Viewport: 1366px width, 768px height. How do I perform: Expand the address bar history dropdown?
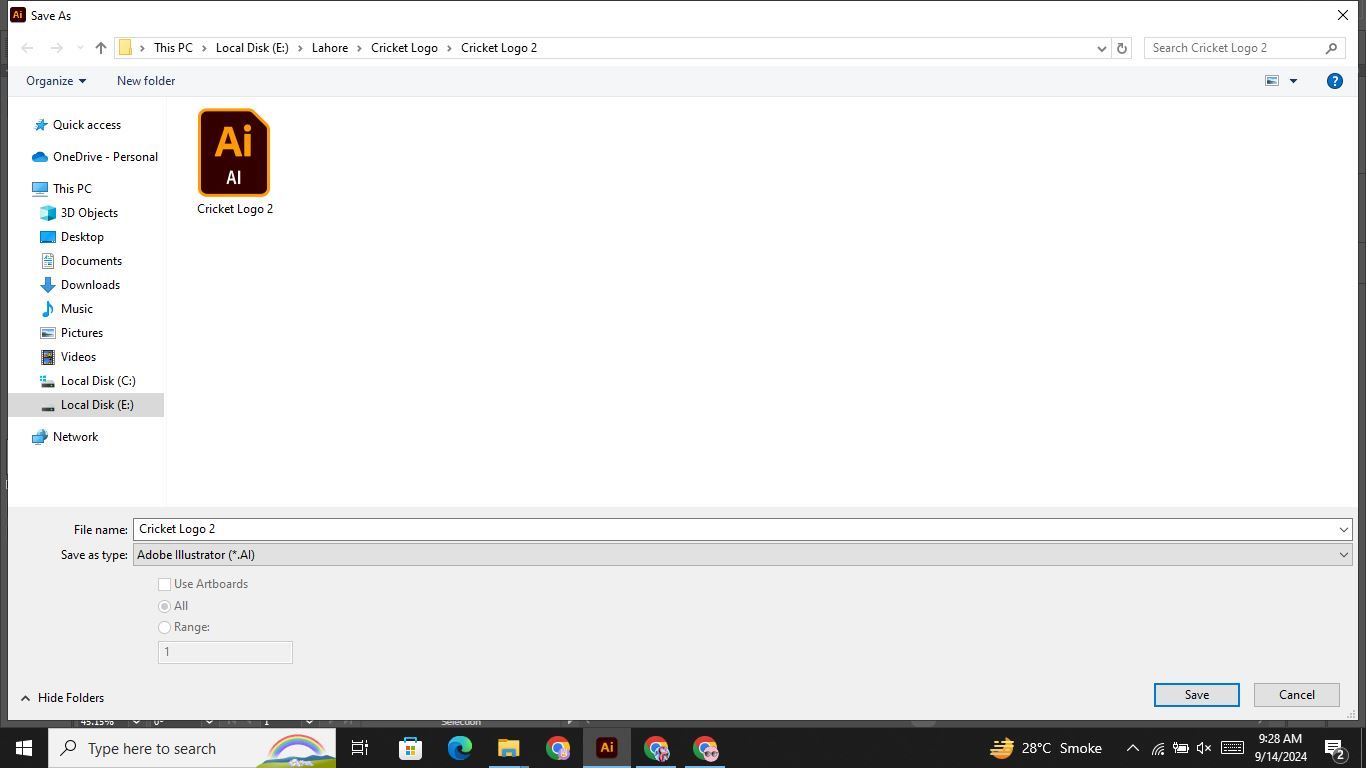click(1102, 48)
